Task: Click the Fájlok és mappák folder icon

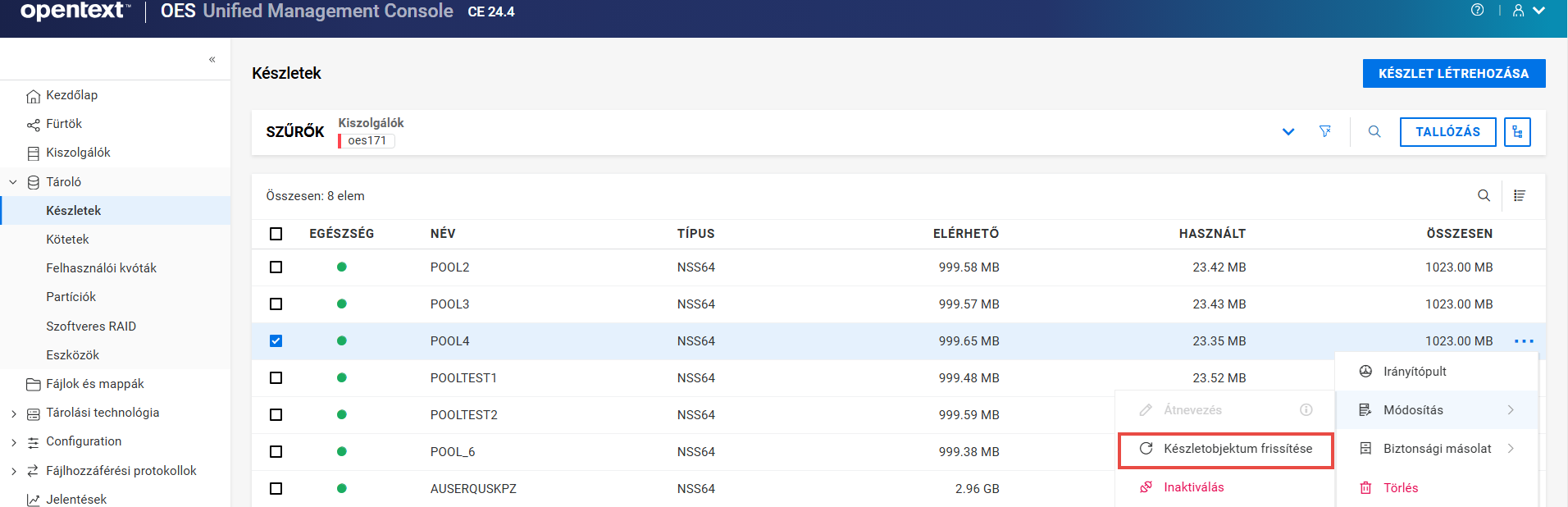Action: click(x=33, y=384)
